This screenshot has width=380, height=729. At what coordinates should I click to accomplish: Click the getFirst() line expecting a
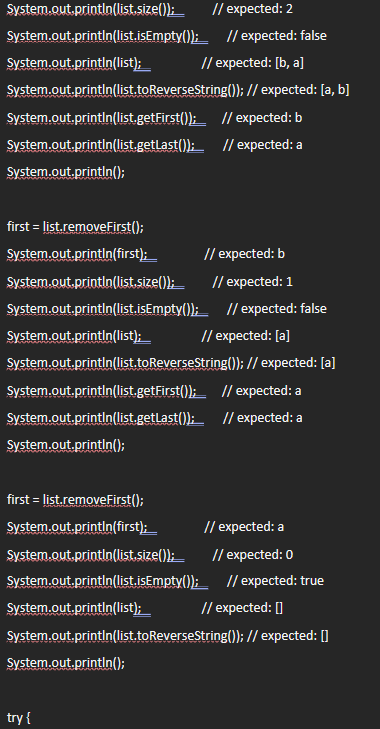[154, 391]
